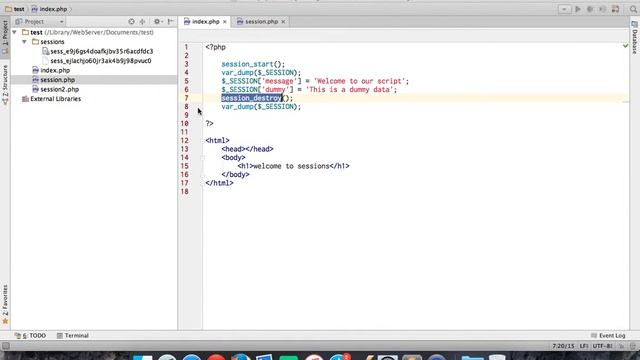Select the sessions folder

pyautogui.click(x=52, y=42)
